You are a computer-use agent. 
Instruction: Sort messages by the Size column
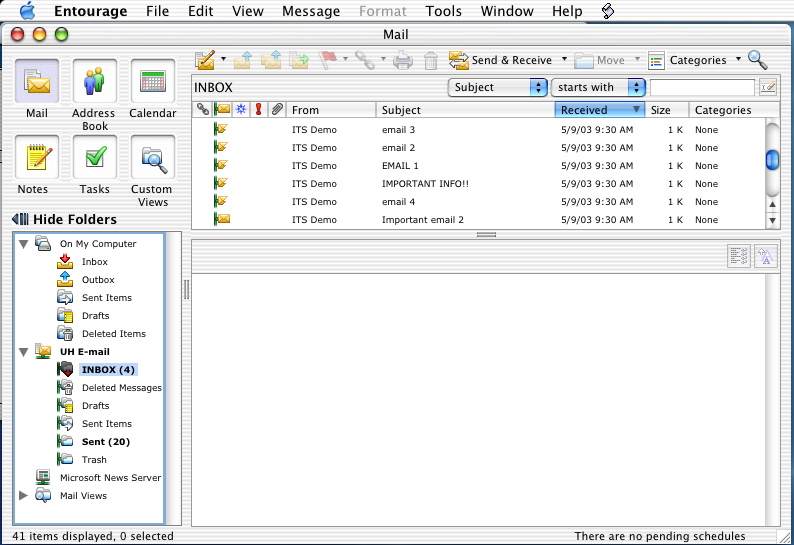(667, 110)
